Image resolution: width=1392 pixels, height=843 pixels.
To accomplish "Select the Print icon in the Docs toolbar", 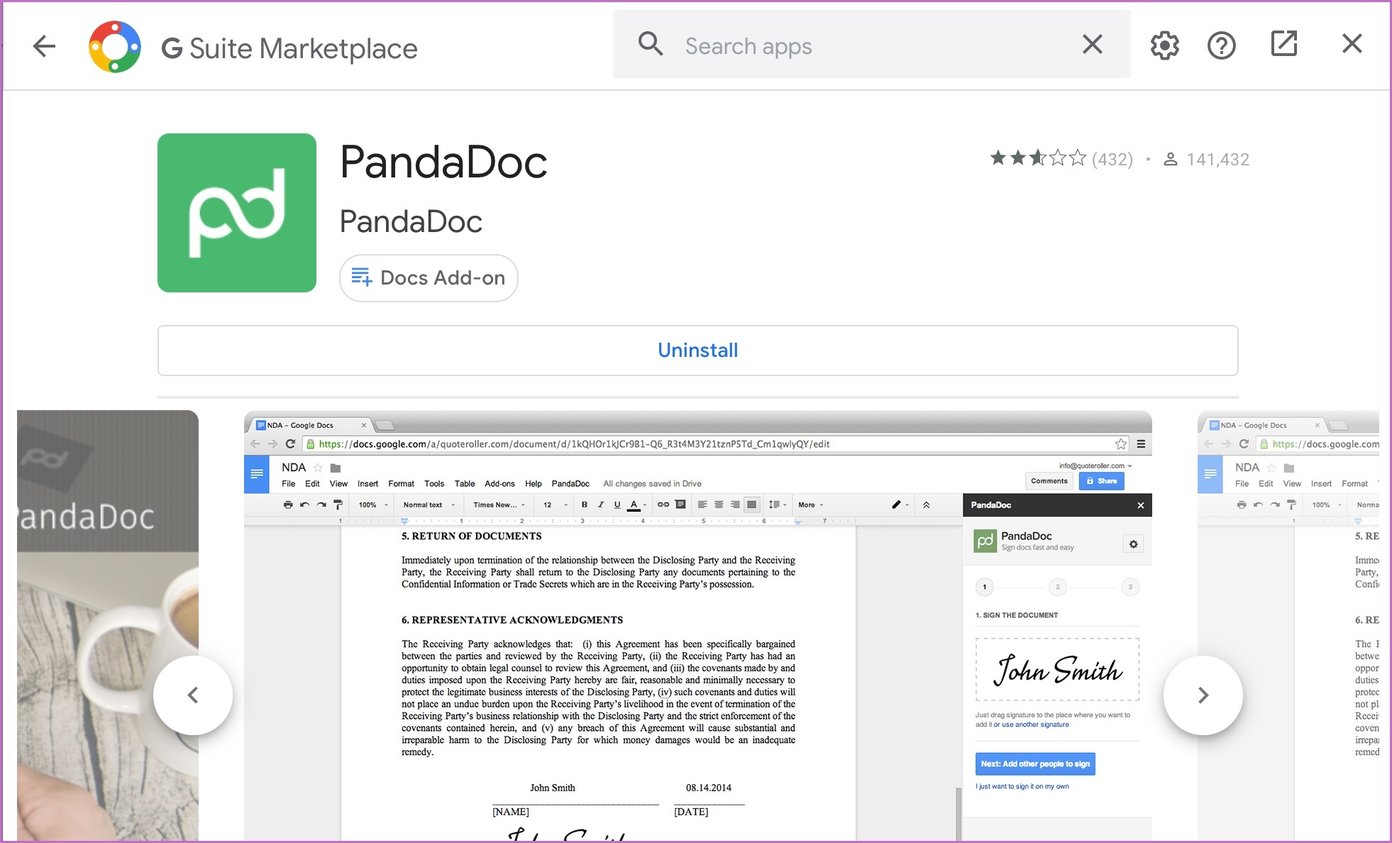I will (287, 505).
